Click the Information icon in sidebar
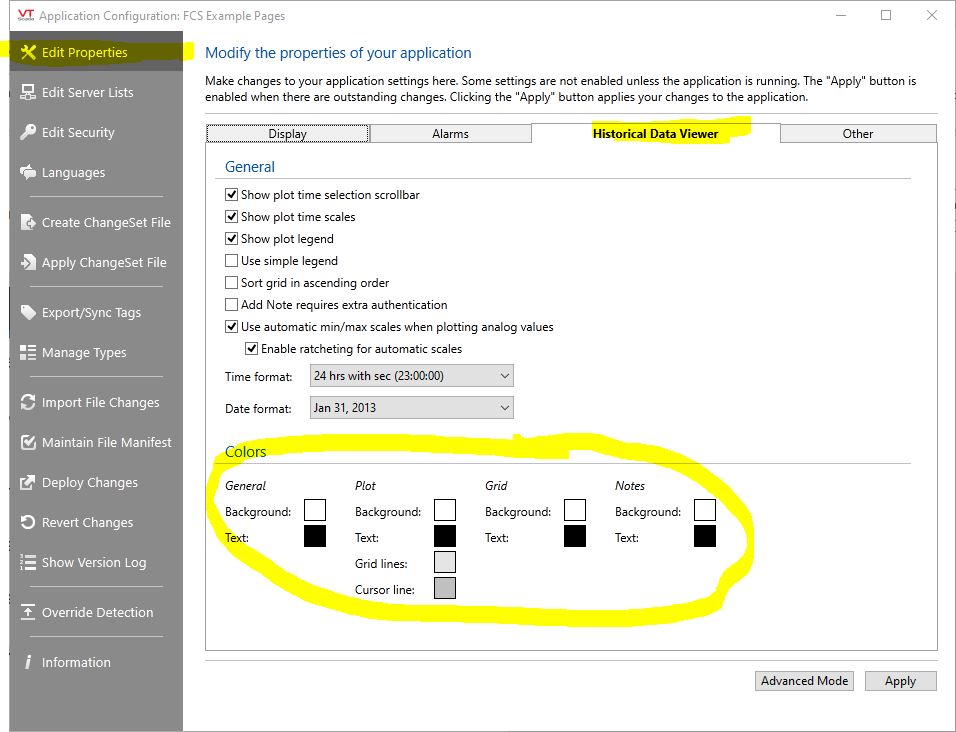 (x=28, y=662)
